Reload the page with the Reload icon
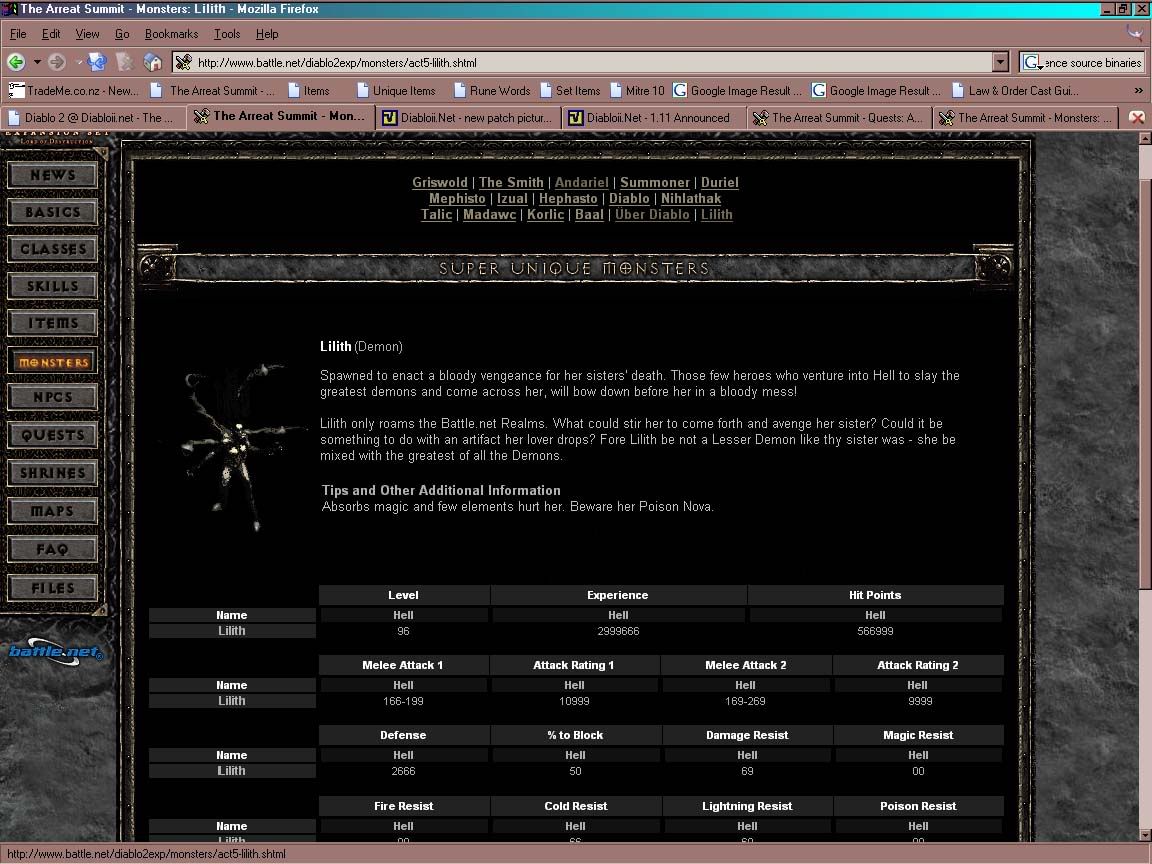 97,62
